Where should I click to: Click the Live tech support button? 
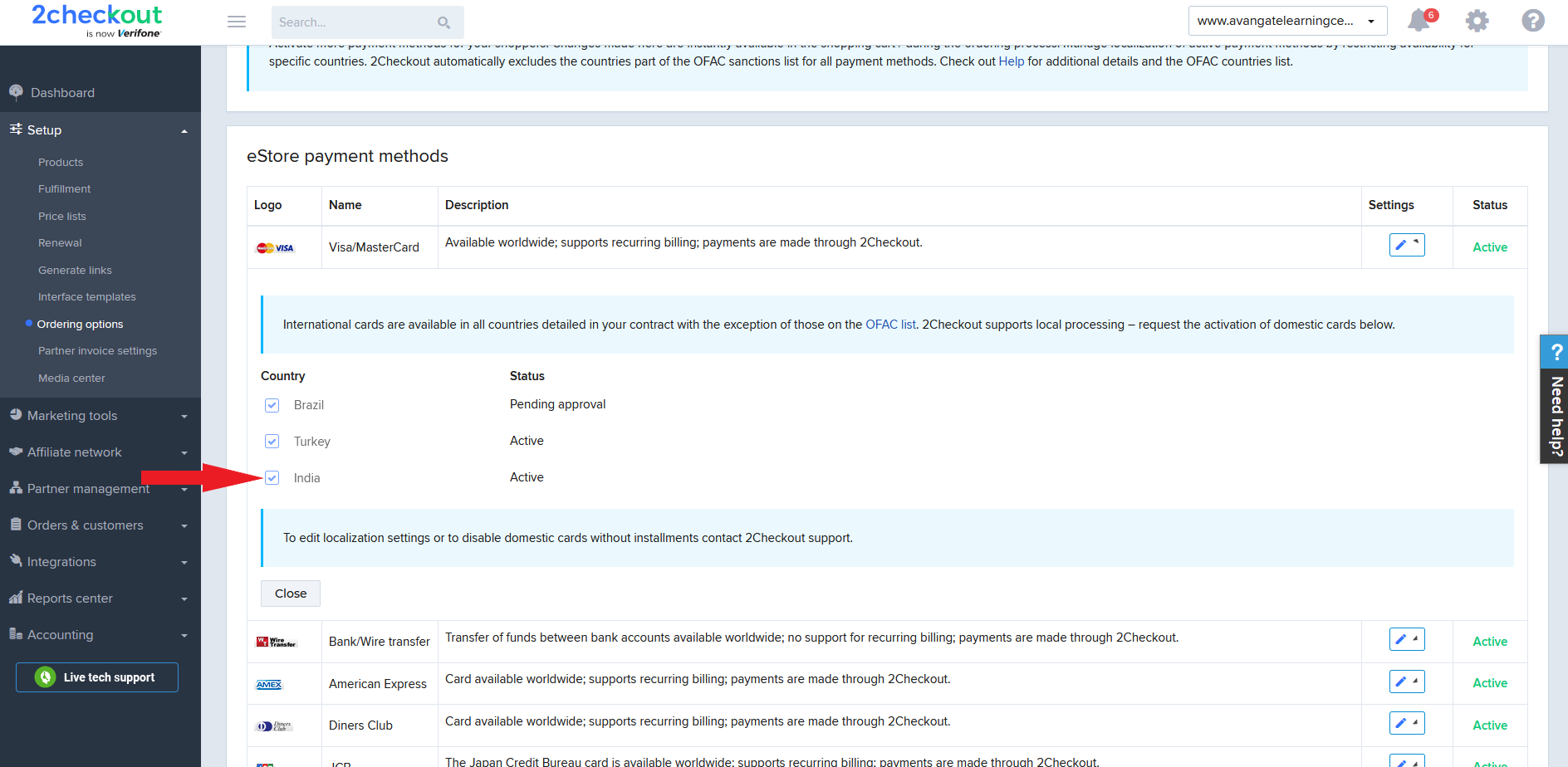pos(97,677)
